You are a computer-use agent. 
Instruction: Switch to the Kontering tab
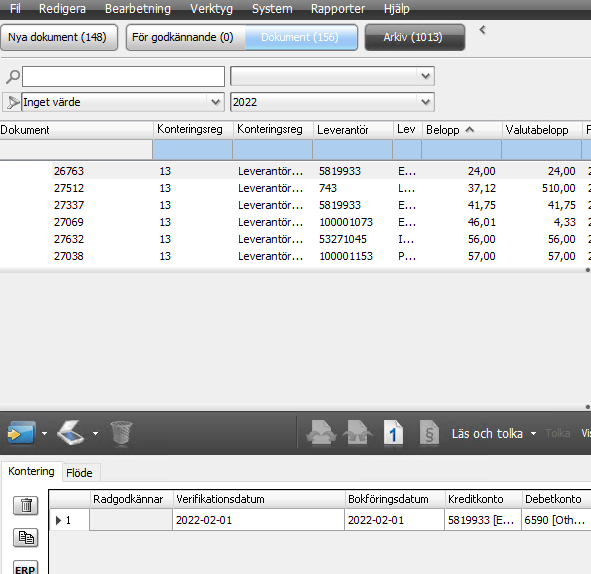point(31,471)
